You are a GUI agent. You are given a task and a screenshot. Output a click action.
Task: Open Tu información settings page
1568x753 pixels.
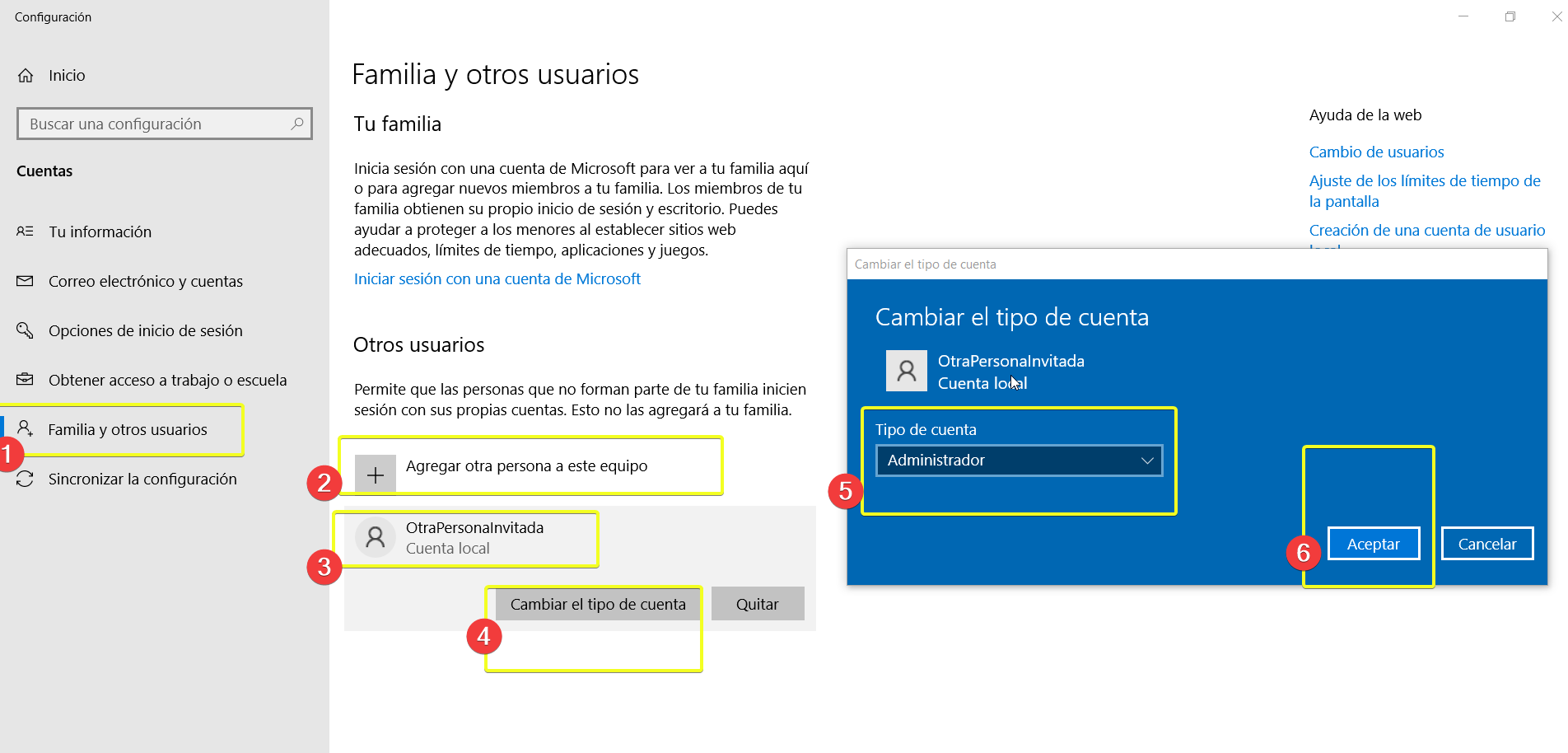pos(100,232)
